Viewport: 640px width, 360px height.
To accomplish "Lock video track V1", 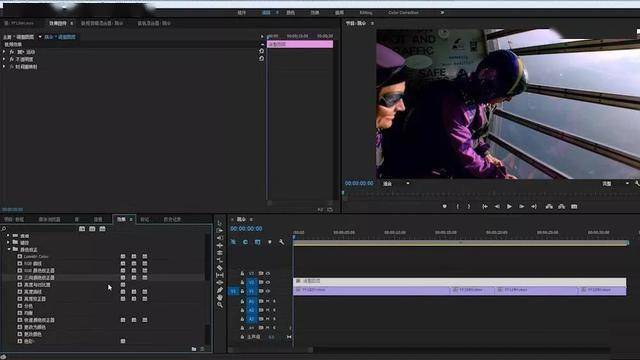I will tap(242, 291).
